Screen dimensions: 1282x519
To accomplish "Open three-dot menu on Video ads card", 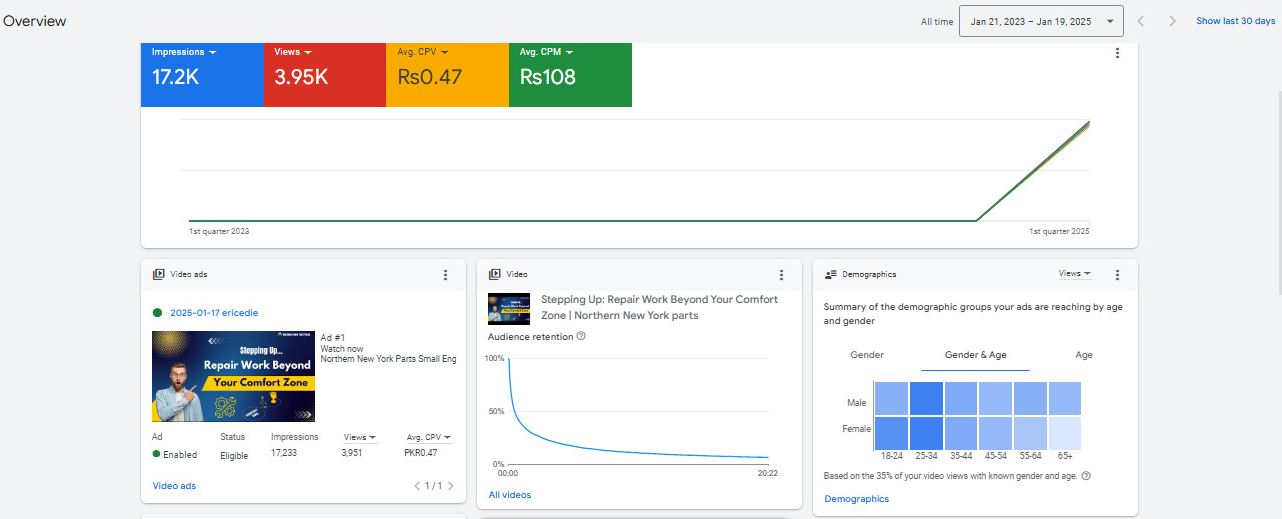I will pos(446,275).
